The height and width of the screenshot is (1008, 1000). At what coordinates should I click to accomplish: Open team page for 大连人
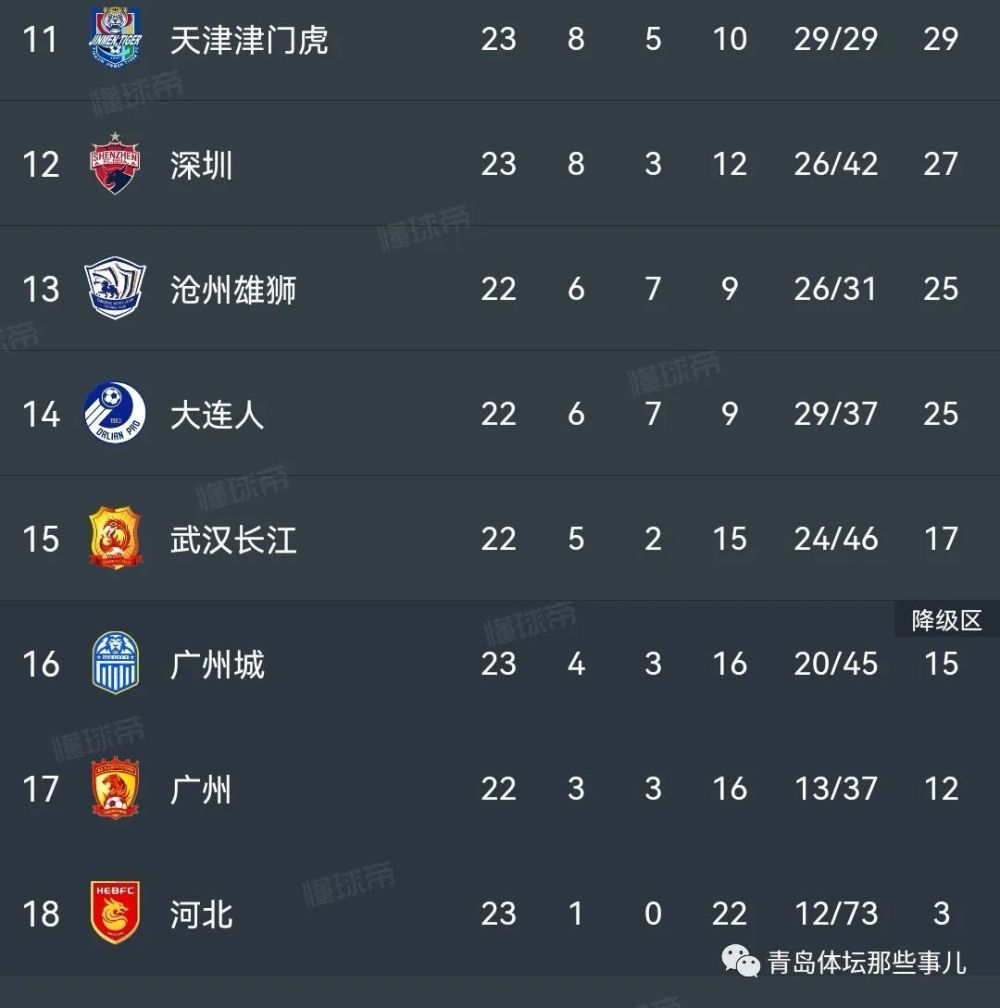tap(217, 415)
